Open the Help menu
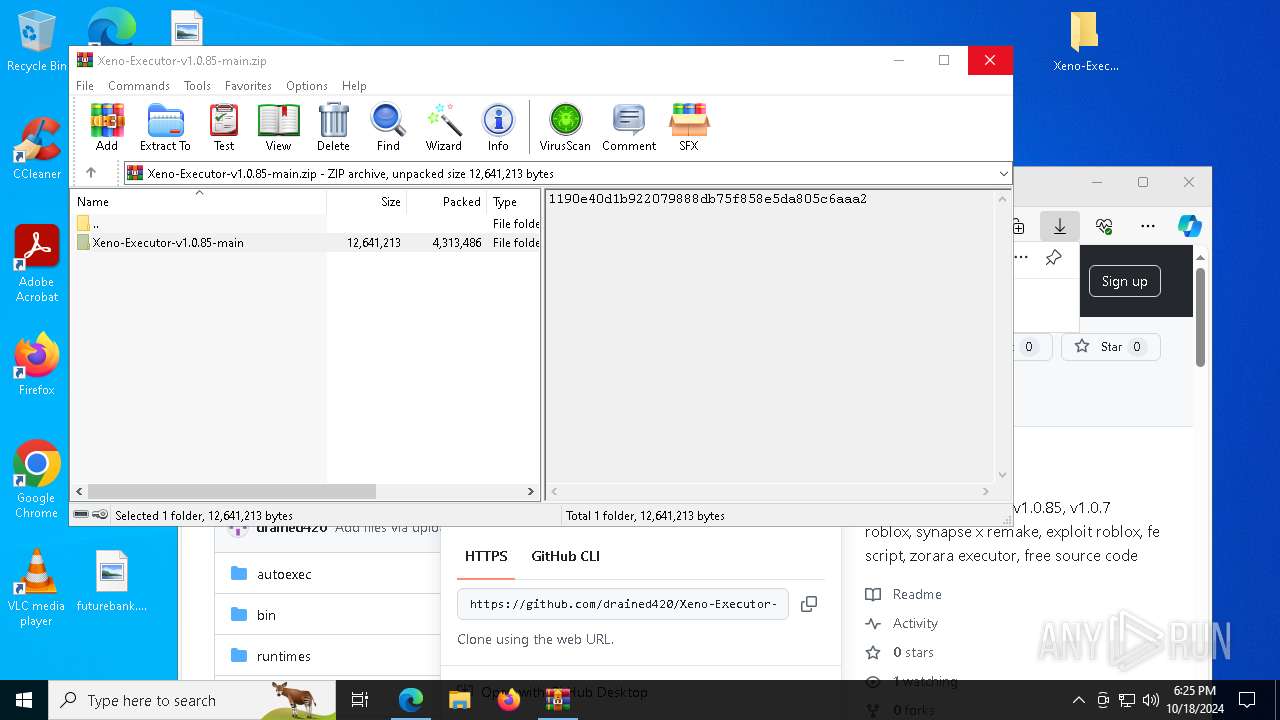The height and width of the screenshot is (720, 1280). click(354, 86)
